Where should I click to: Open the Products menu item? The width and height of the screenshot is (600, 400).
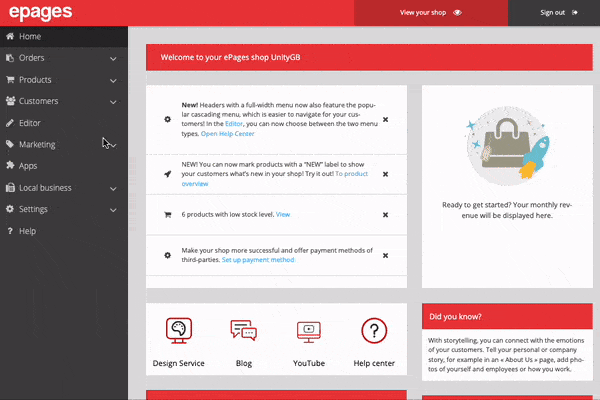point(64,80)
